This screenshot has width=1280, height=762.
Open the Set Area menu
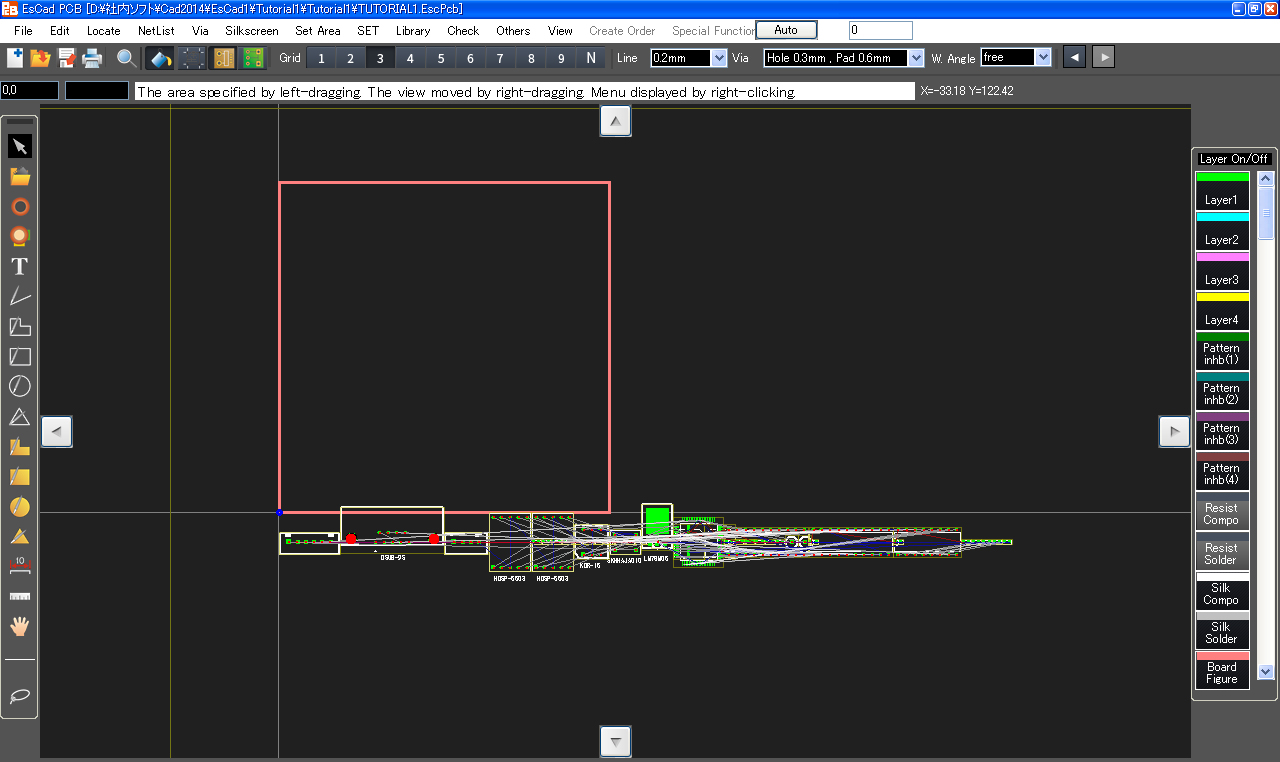(318, 31)
